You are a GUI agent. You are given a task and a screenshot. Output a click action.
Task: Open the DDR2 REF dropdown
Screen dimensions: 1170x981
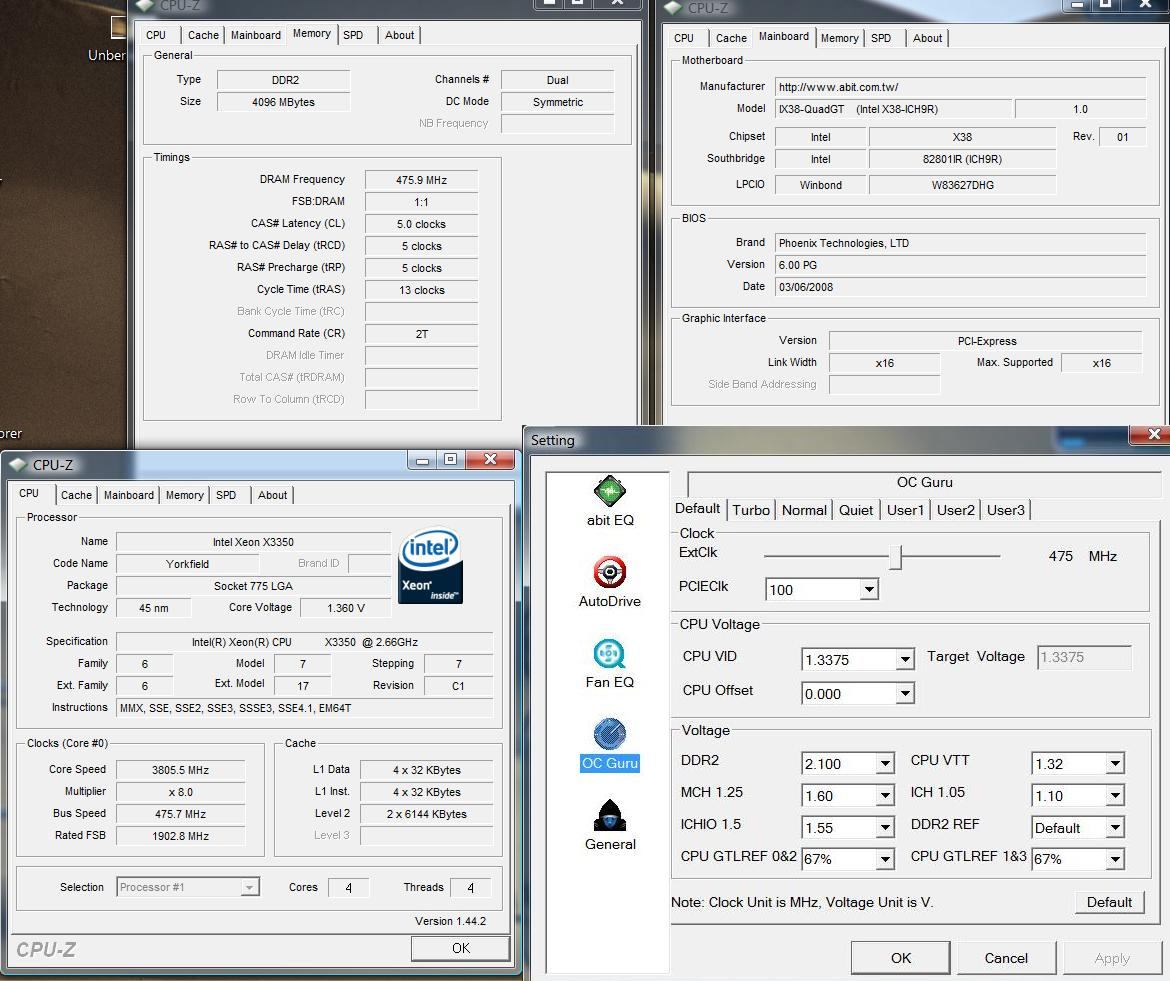click(1115, 827)
